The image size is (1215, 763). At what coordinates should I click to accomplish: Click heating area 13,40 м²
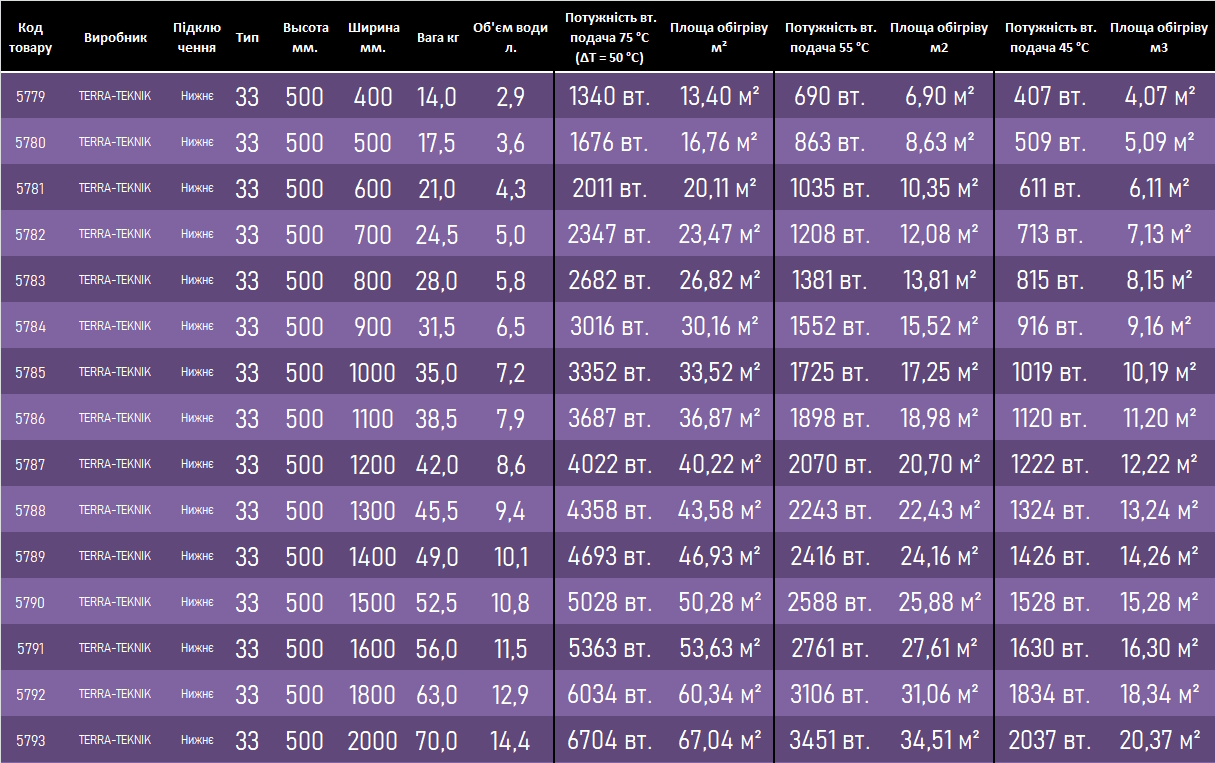pos(720,97)
